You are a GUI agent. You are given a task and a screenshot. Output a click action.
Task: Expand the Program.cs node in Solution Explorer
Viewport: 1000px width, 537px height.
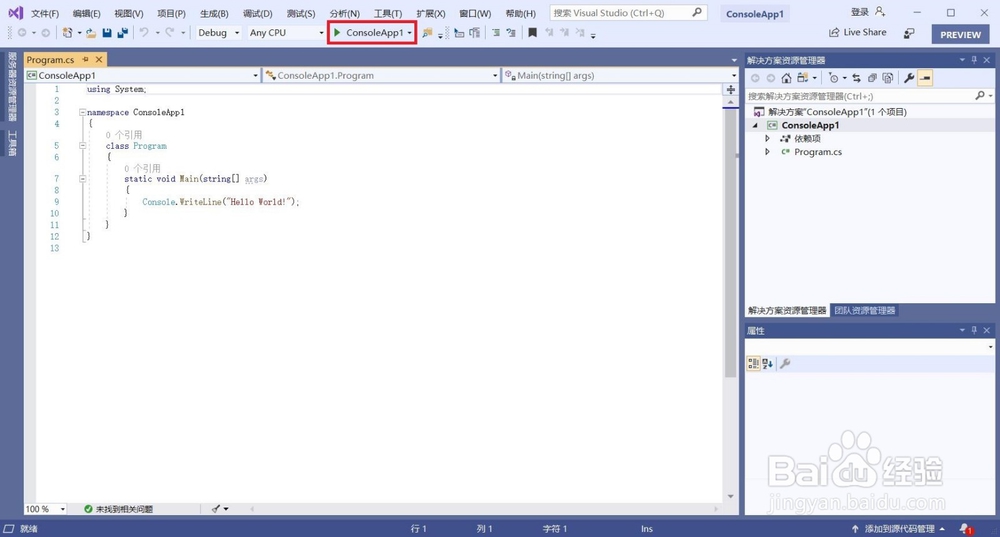pos(768,152)
